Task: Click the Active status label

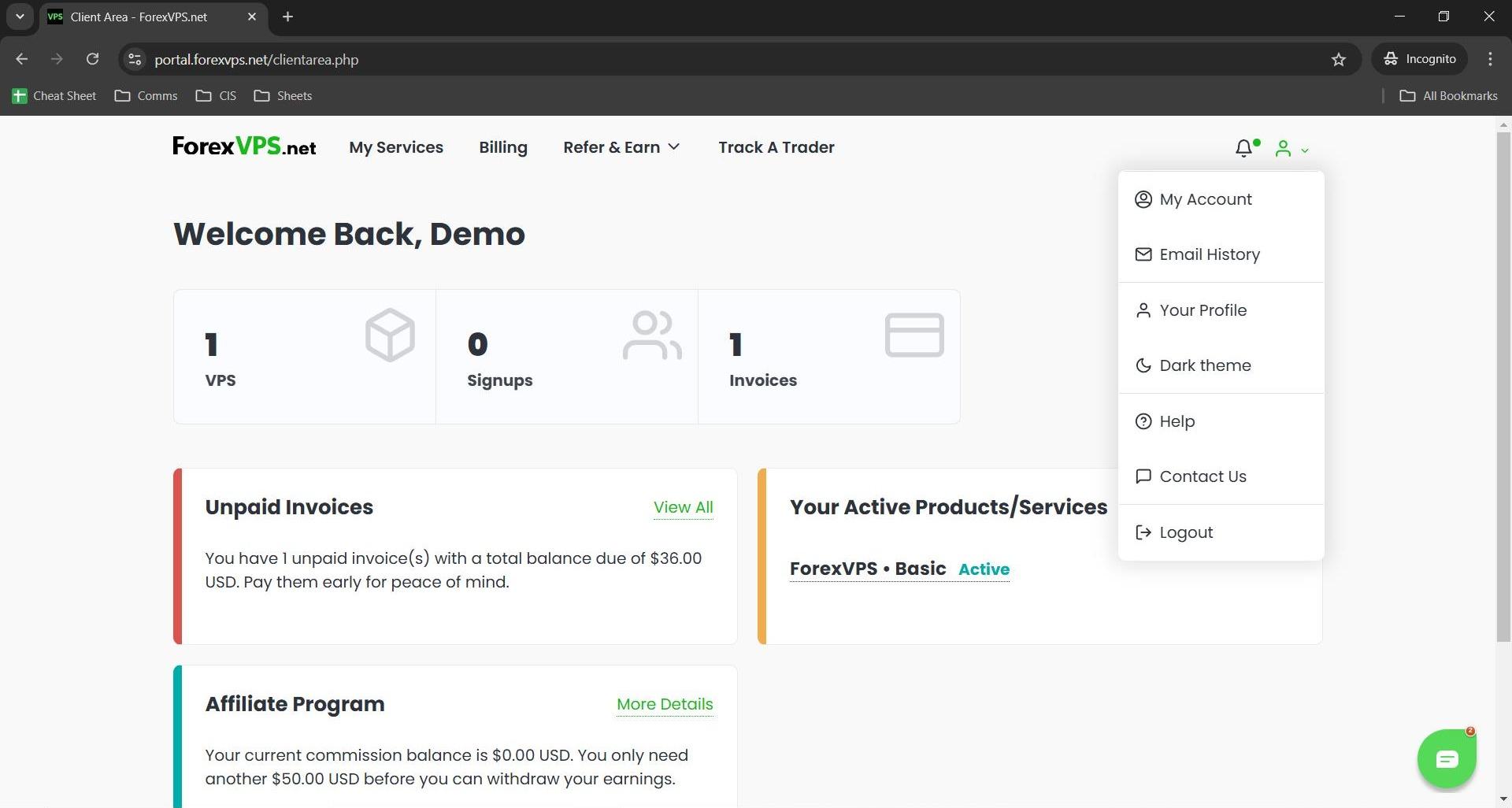Action: coord(984,569)
